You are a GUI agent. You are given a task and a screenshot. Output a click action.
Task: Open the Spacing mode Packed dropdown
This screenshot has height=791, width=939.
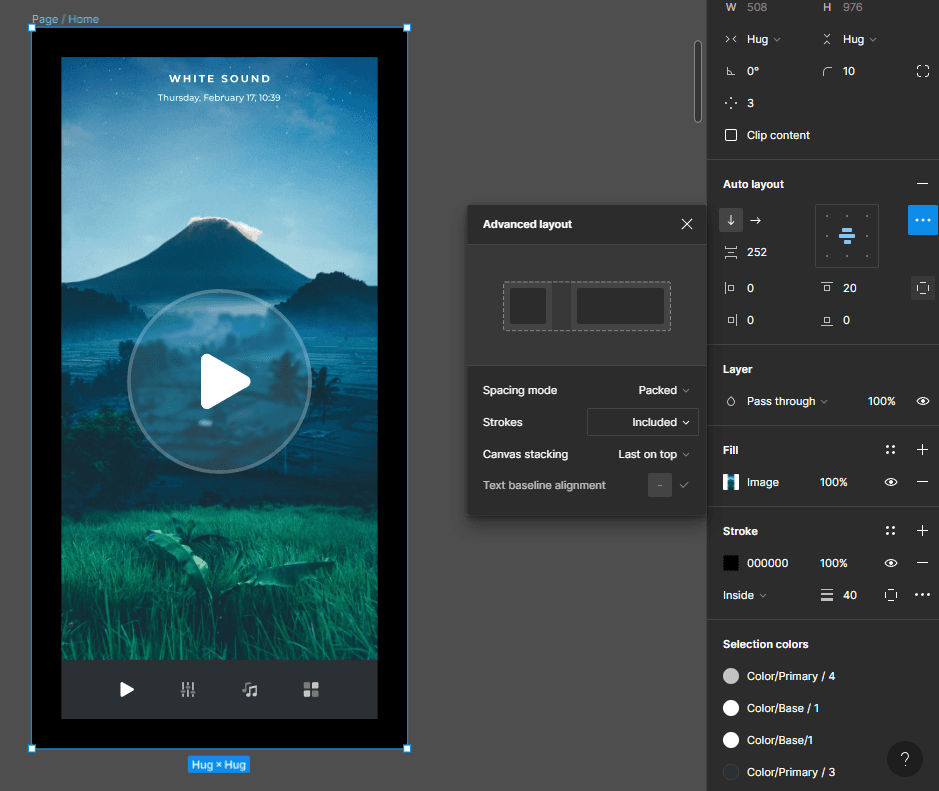[x=664, y=390]
